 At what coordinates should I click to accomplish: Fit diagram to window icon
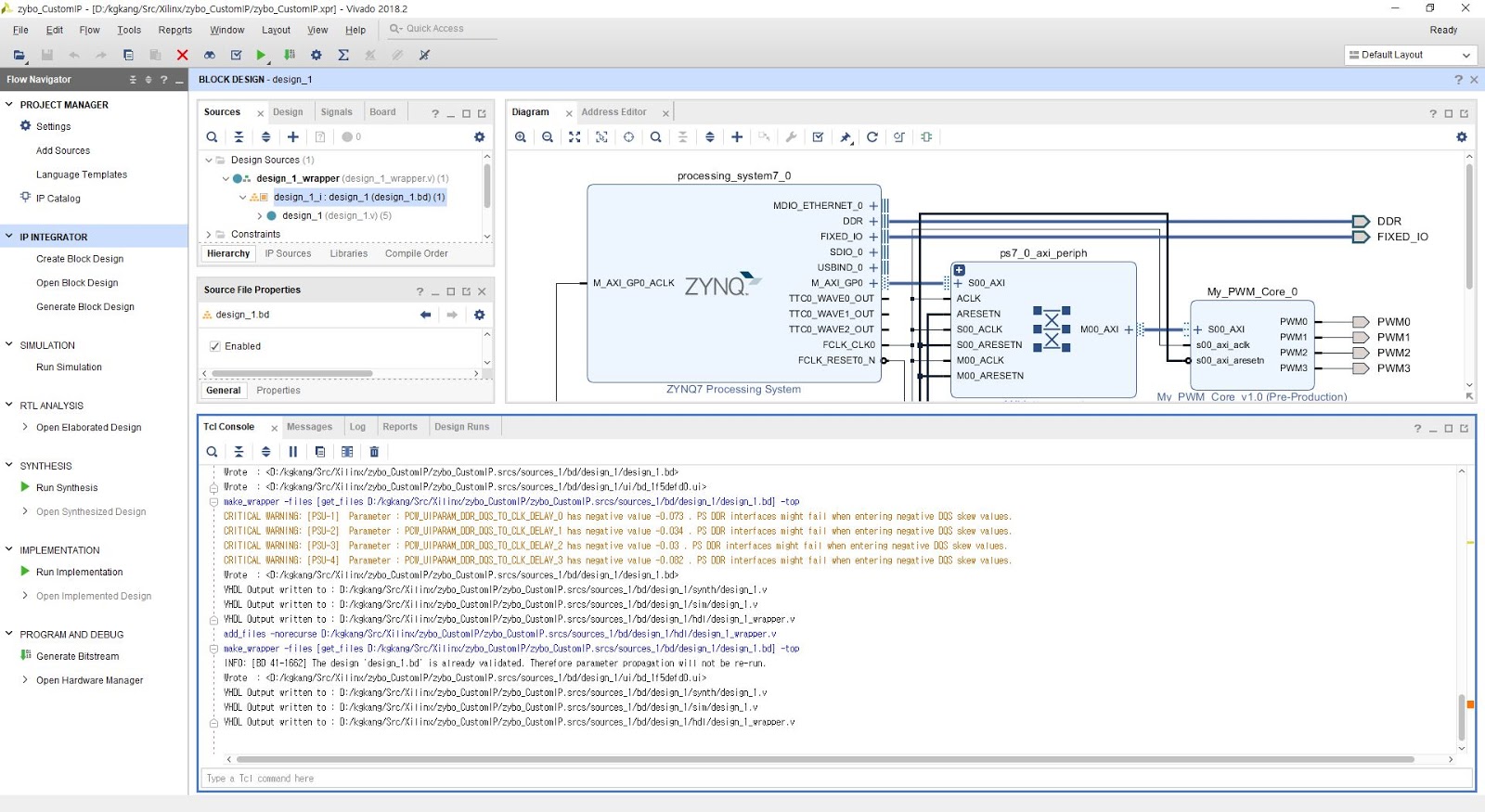click(575, 136)
